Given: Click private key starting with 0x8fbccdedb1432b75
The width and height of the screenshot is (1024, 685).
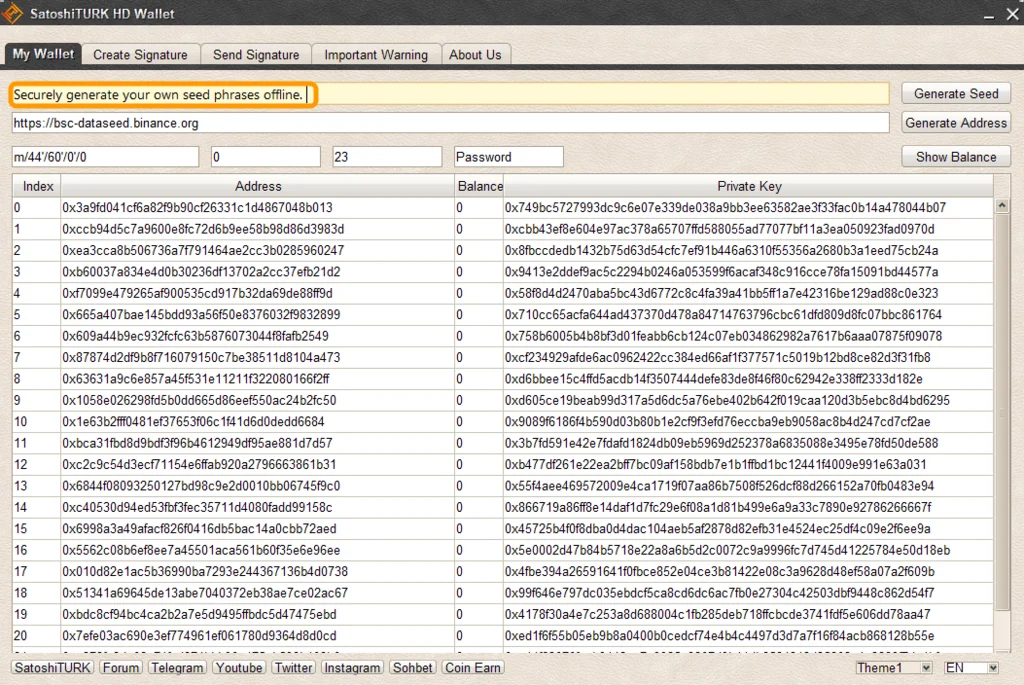Looking at the screenshot, I should click(x=721, y=251).
